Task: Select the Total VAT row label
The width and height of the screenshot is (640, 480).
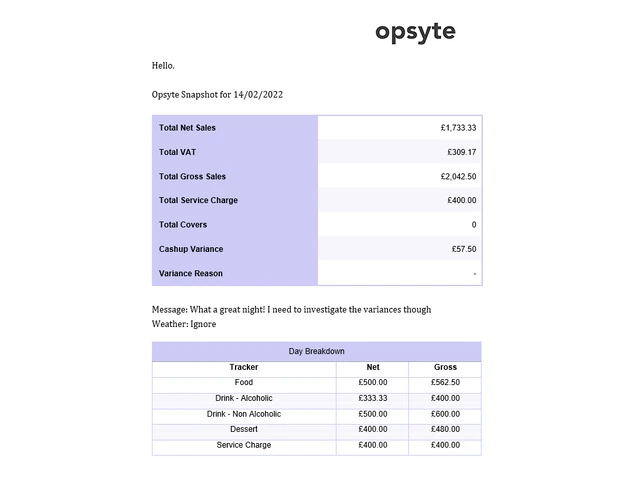Action: point(178,152)
